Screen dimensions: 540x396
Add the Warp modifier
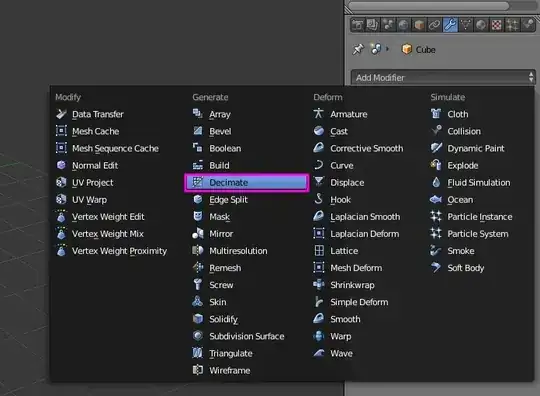pos(332,336)
